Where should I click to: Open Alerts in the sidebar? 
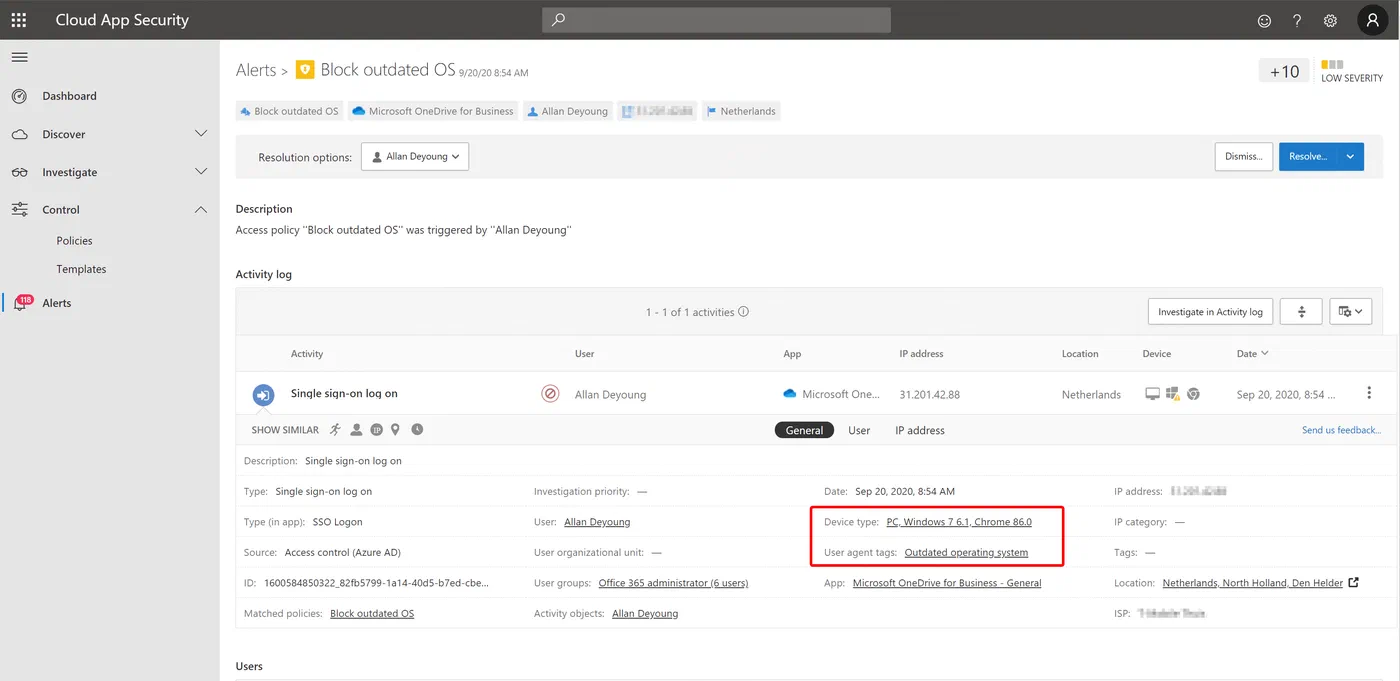pos(56,303)
